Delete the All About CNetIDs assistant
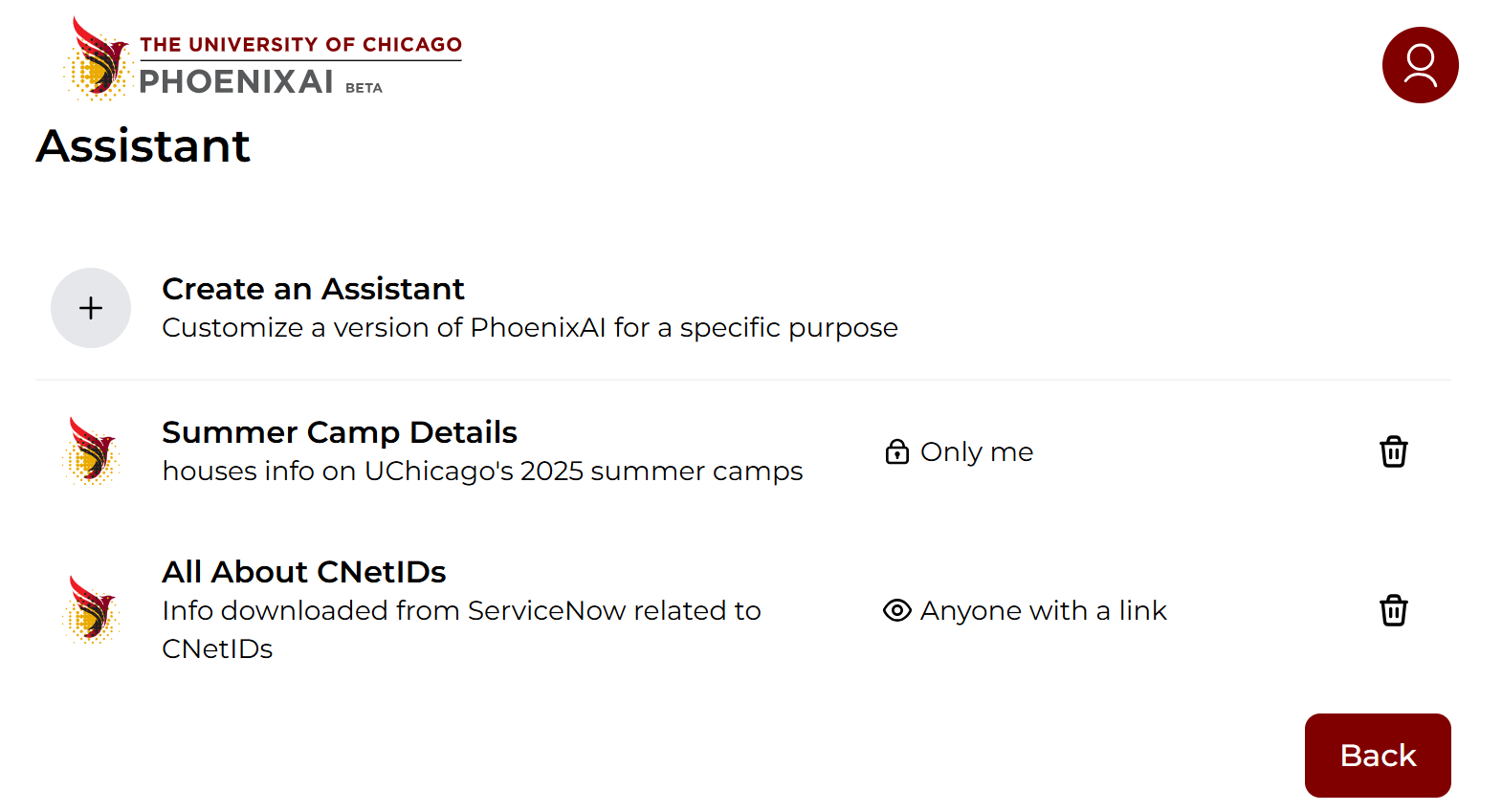Image resolution: width=1502 pixels, height=812 pixels. tap(1393, 610)
